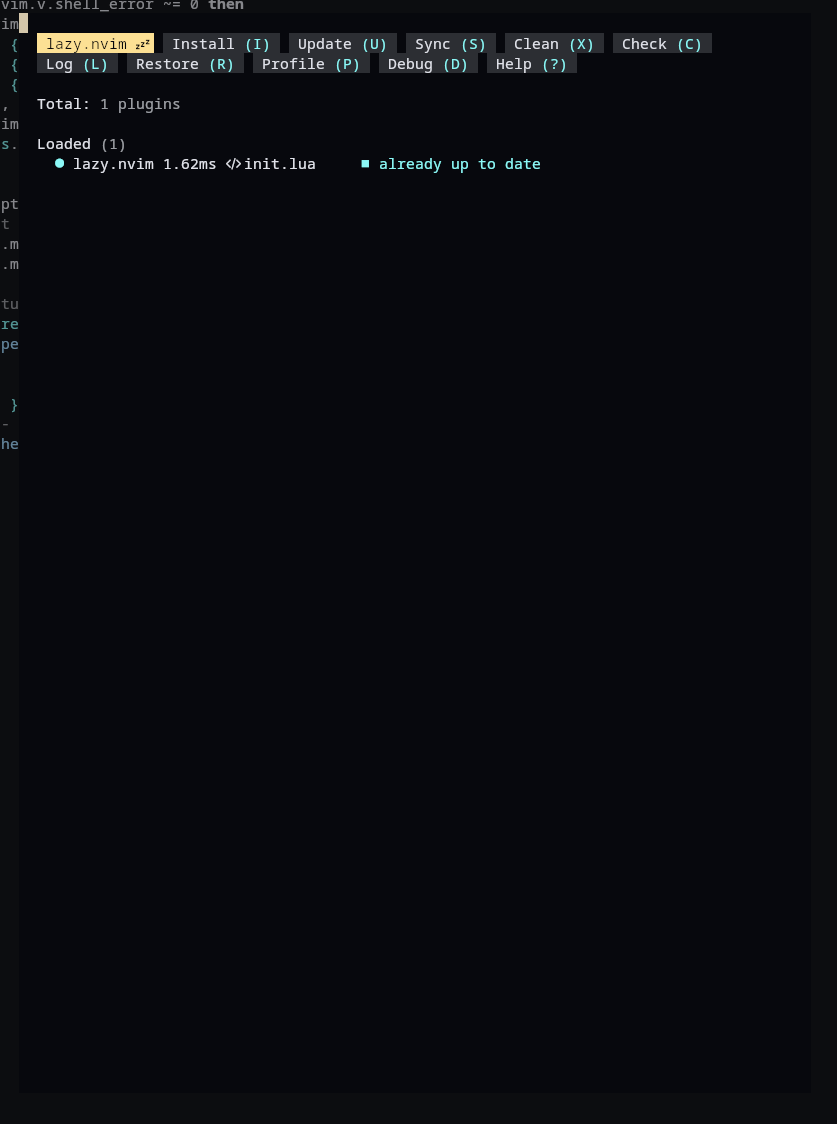Click the zzz sleep icon in title
This screenshot has height=1124, width=837.
(143, 44)
